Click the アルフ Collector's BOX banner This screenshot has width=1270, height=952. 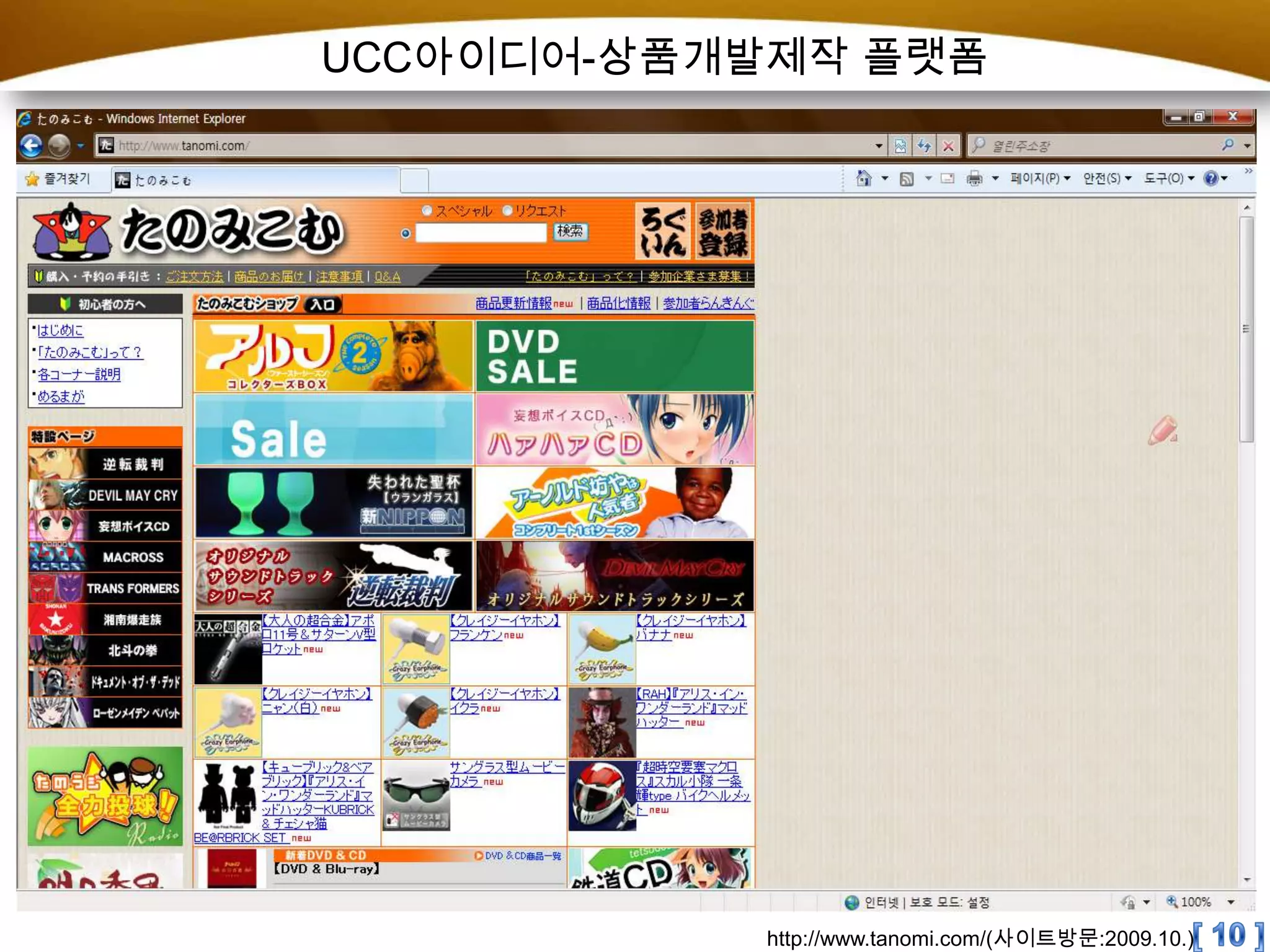[x=334, y=356]
